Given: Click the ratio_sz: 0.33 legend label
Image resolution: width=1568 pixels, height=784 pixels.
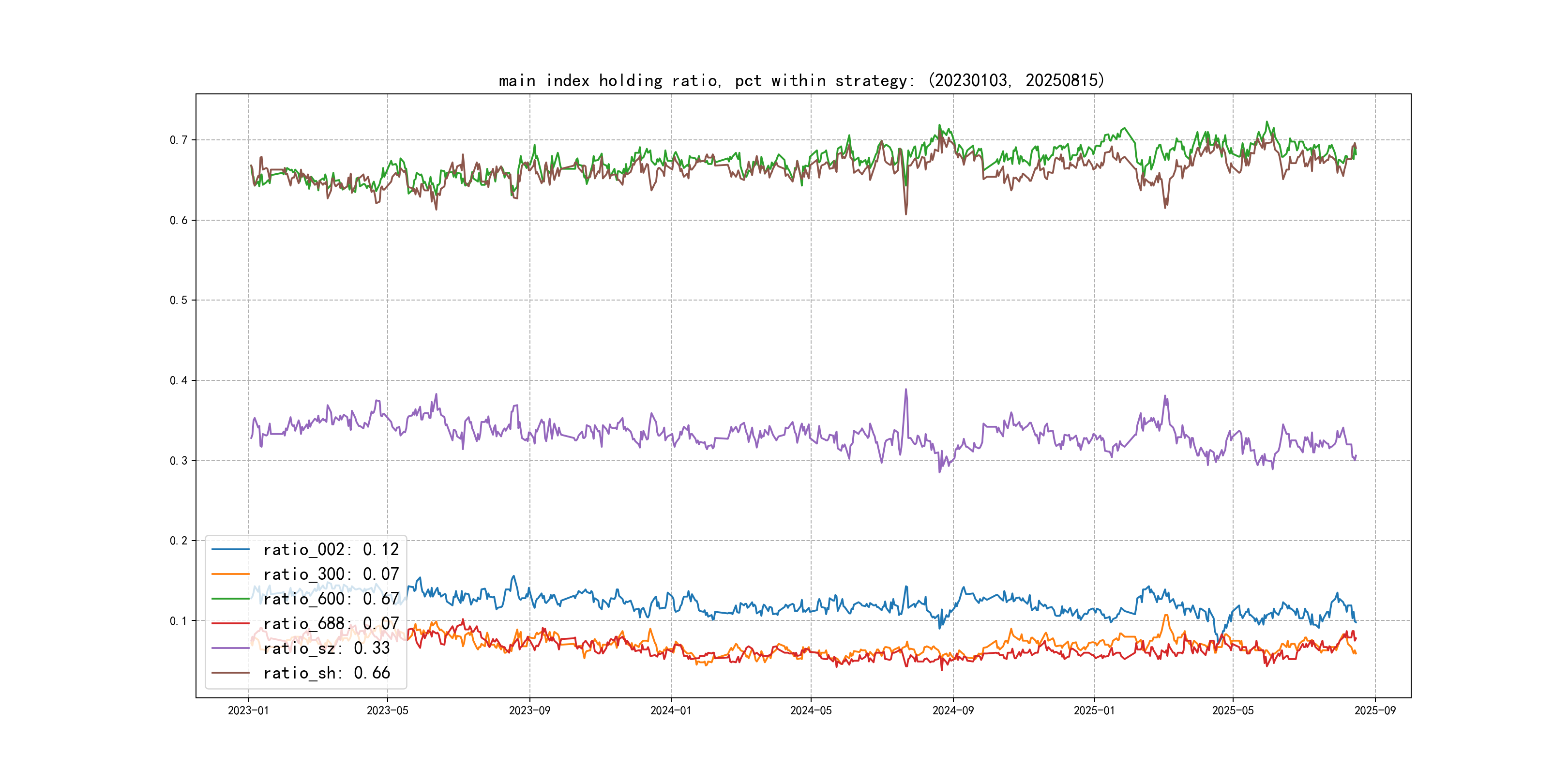Looking at the screenshot, I should coord(326,648).
